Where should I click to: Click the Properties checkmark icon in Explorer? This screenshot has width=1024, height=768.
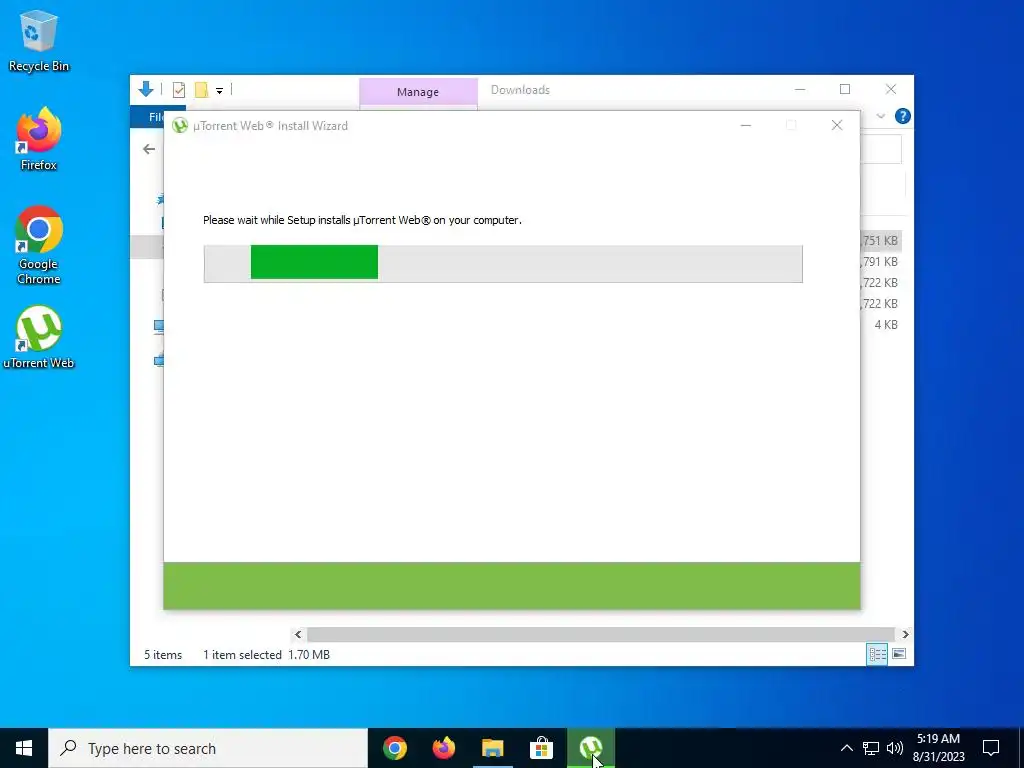pos(178,90)
